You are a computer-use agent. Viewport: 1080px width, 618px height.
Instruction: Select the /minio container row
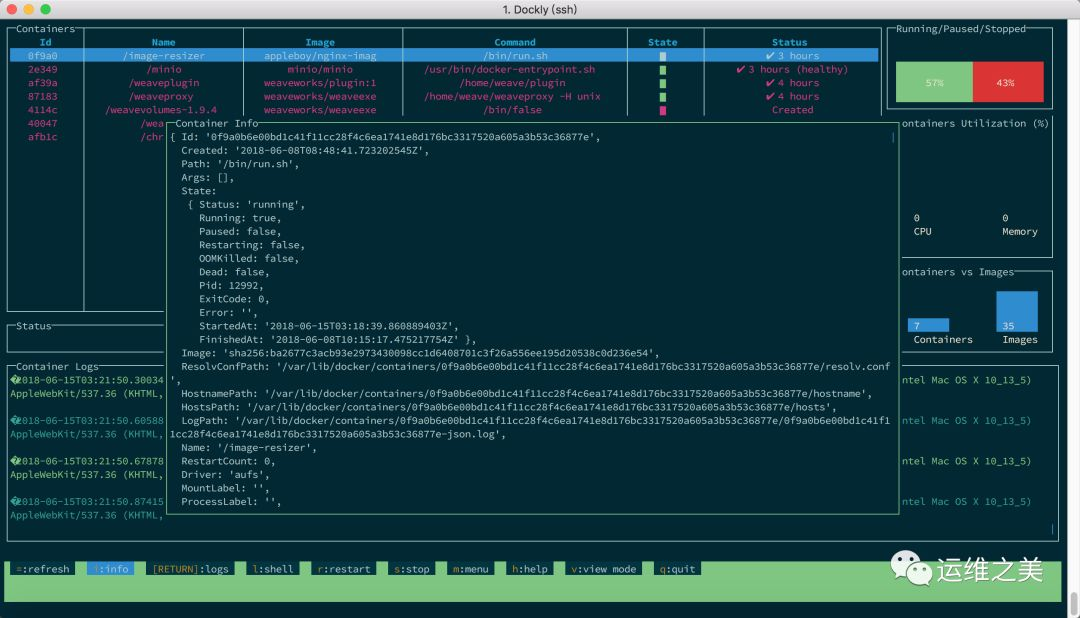click(444, 70)
